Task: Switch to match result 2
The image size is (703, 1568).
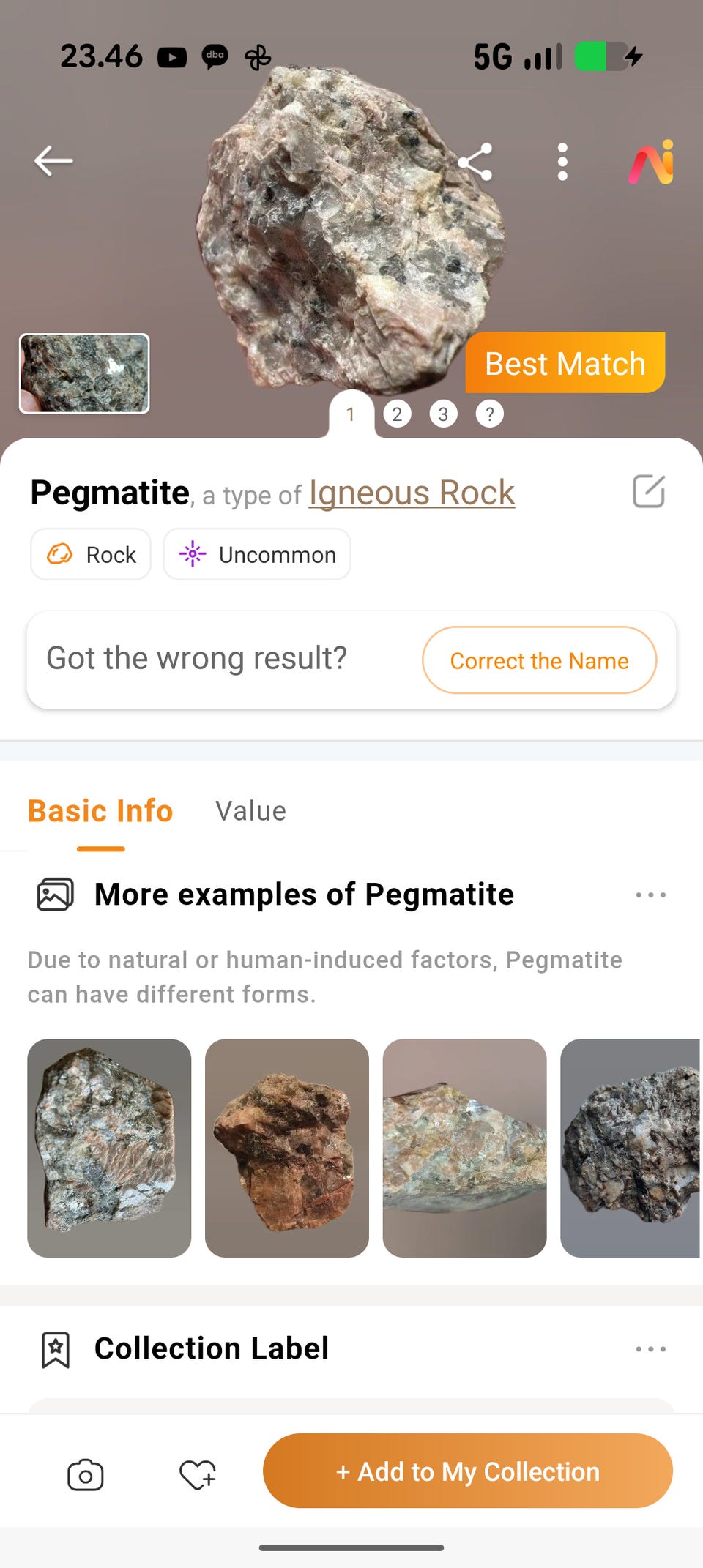Action: point(397,414)
